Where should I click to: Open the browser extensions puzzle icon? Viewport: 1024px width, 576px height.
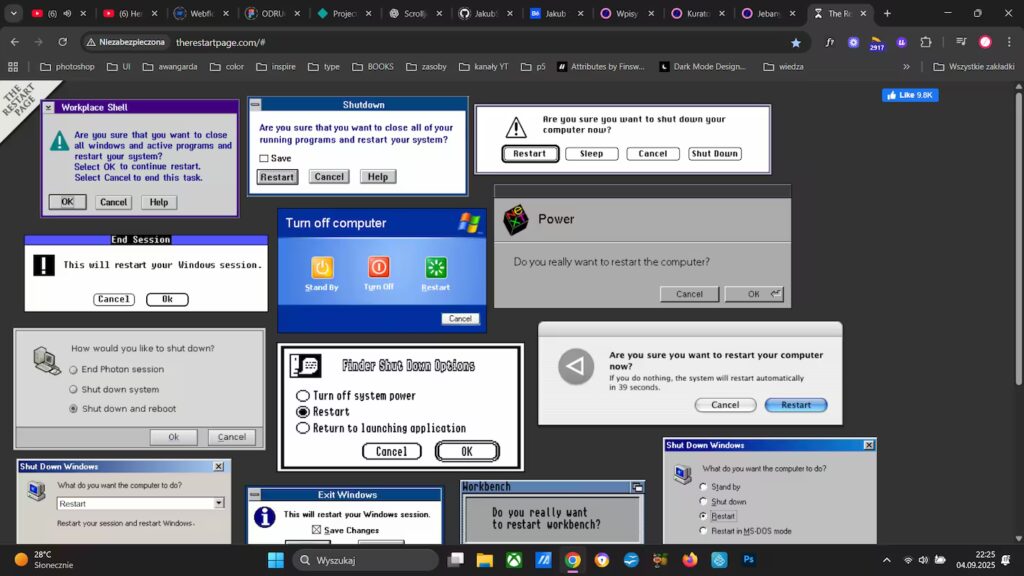[926, 42]
